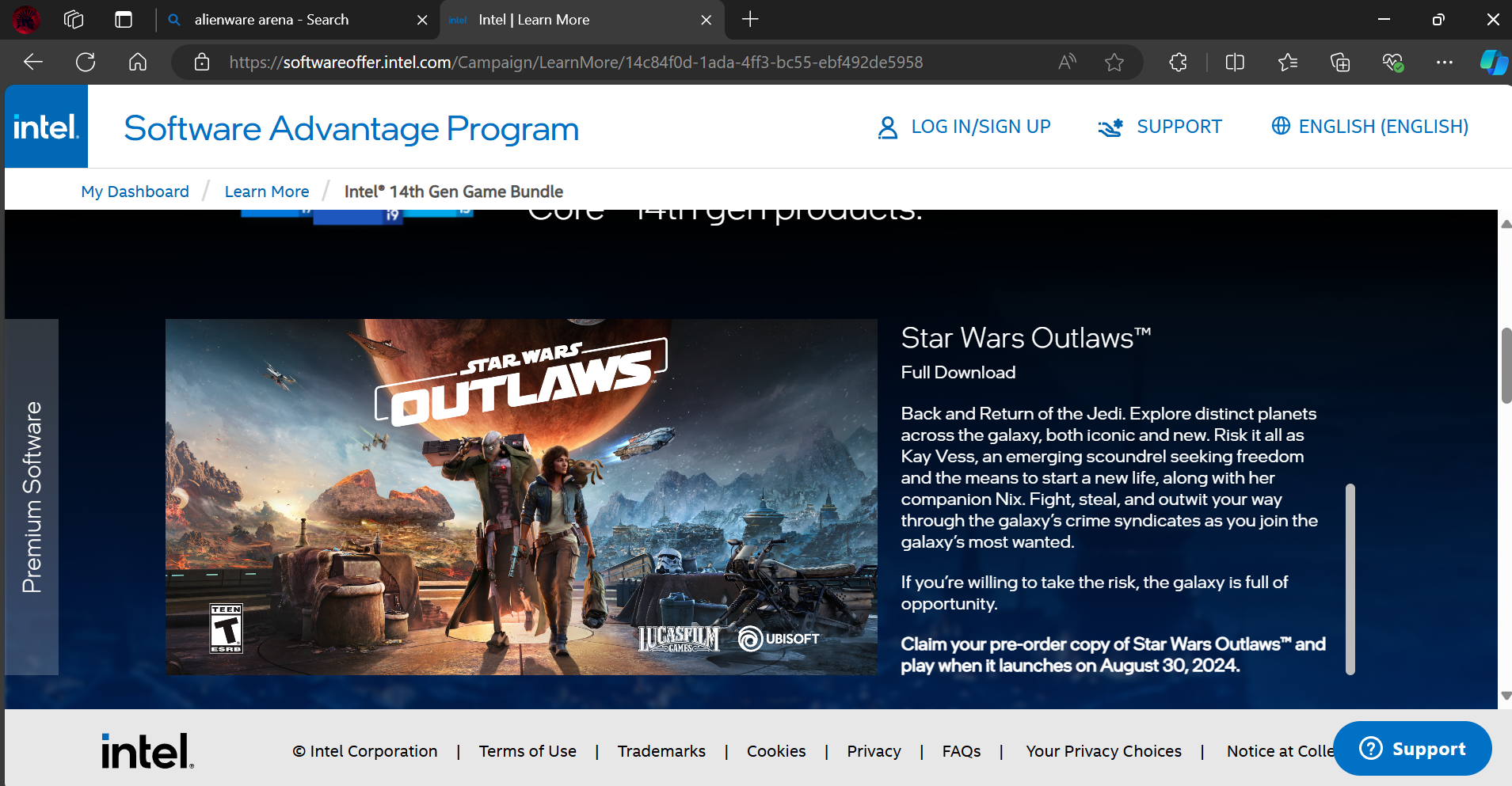
Task: Select the Premium Software side tab
Action: point(32,497)
